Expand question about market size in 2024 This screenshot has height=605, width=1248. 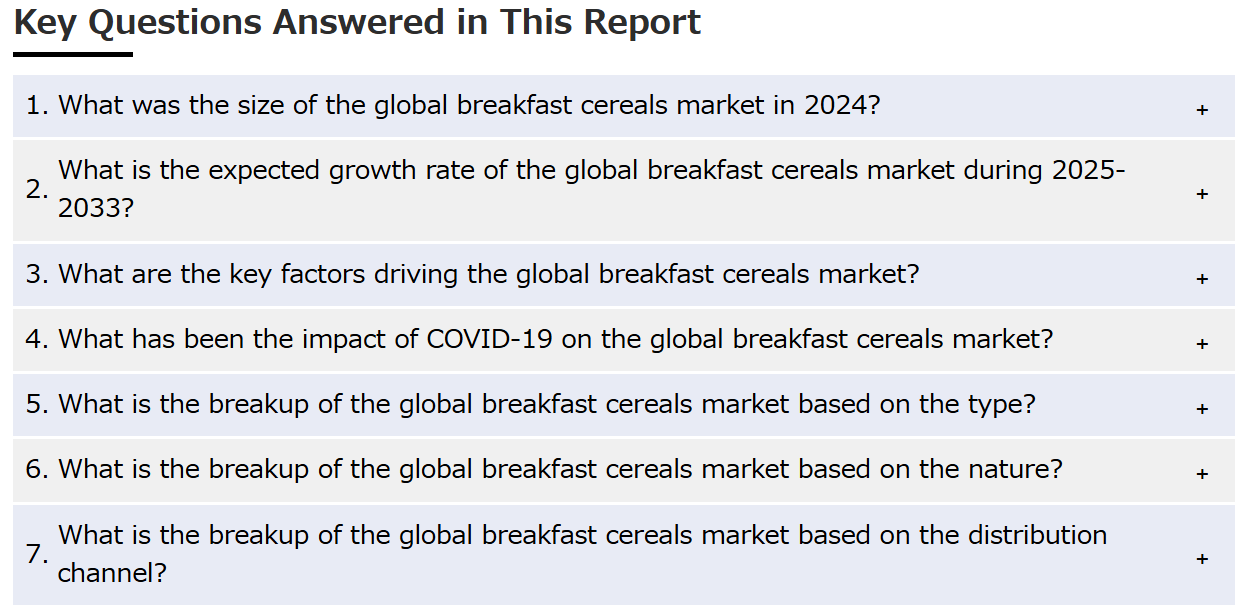624,106
